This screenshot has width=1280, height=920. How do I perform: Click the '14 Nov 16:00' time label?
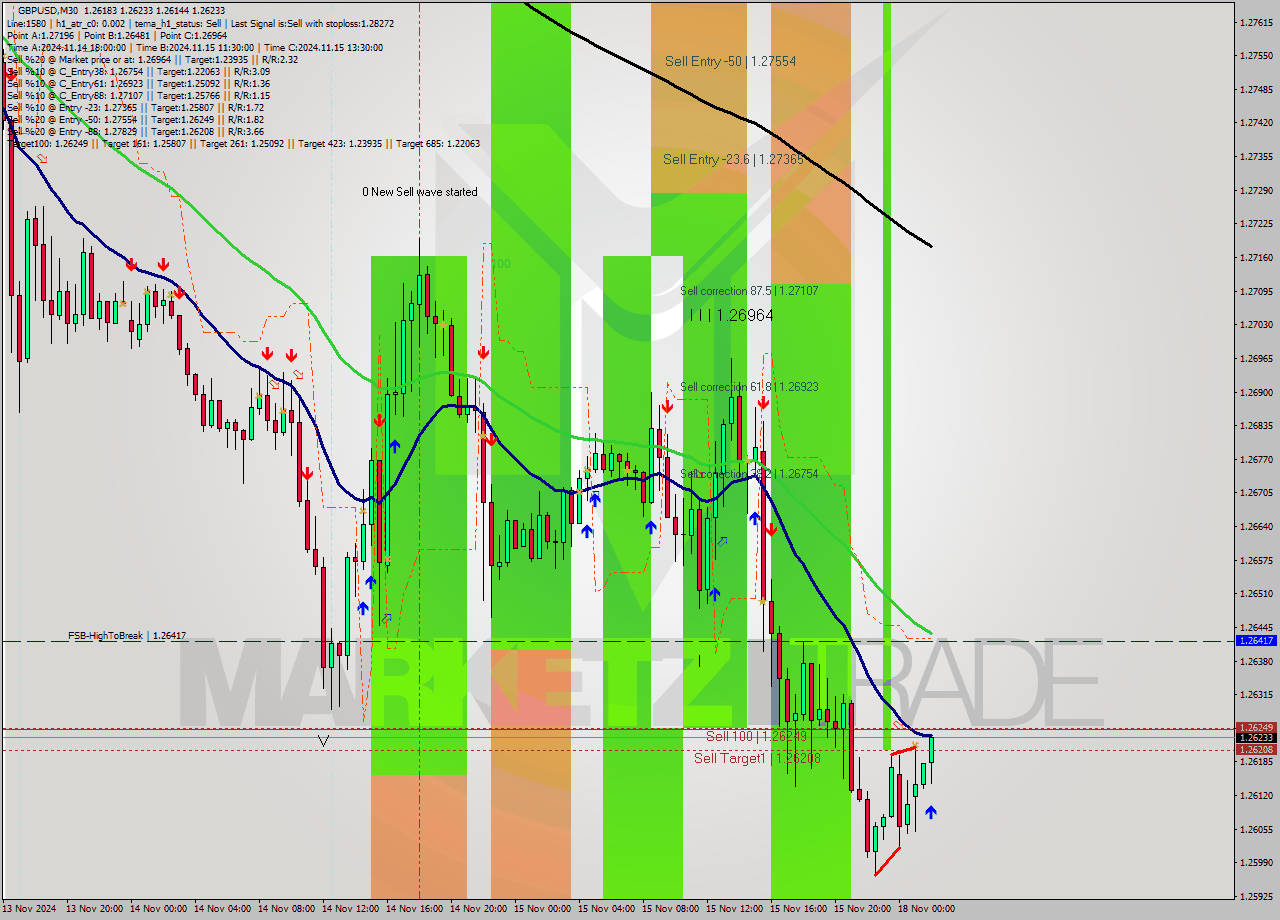pyautogui.click(x=414, y=909)
